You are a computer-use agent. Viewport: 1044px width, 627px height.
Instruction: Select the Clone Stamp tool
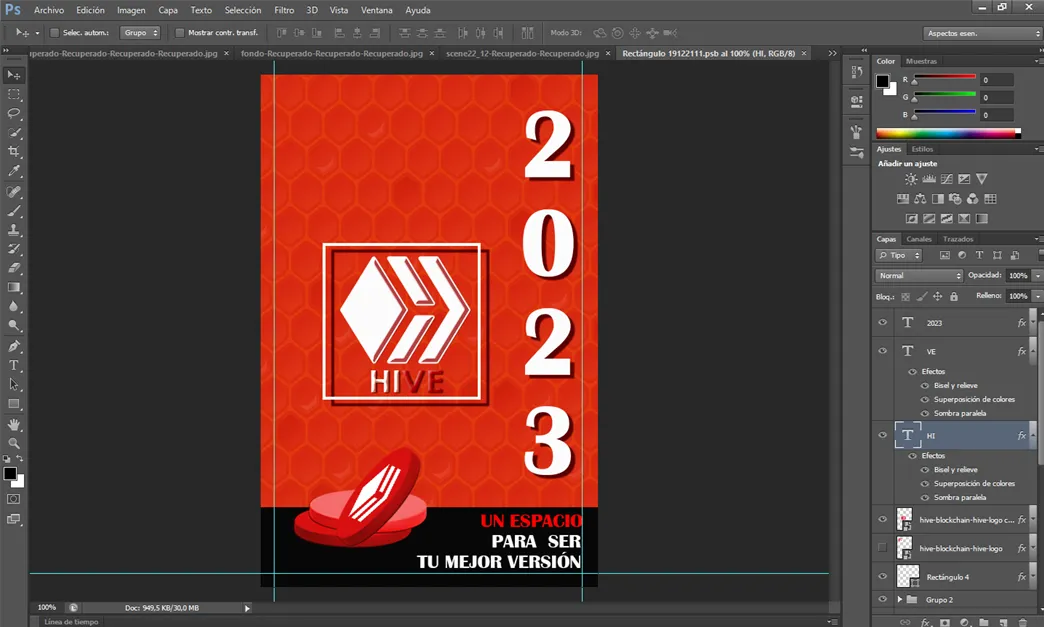point(14,230)
